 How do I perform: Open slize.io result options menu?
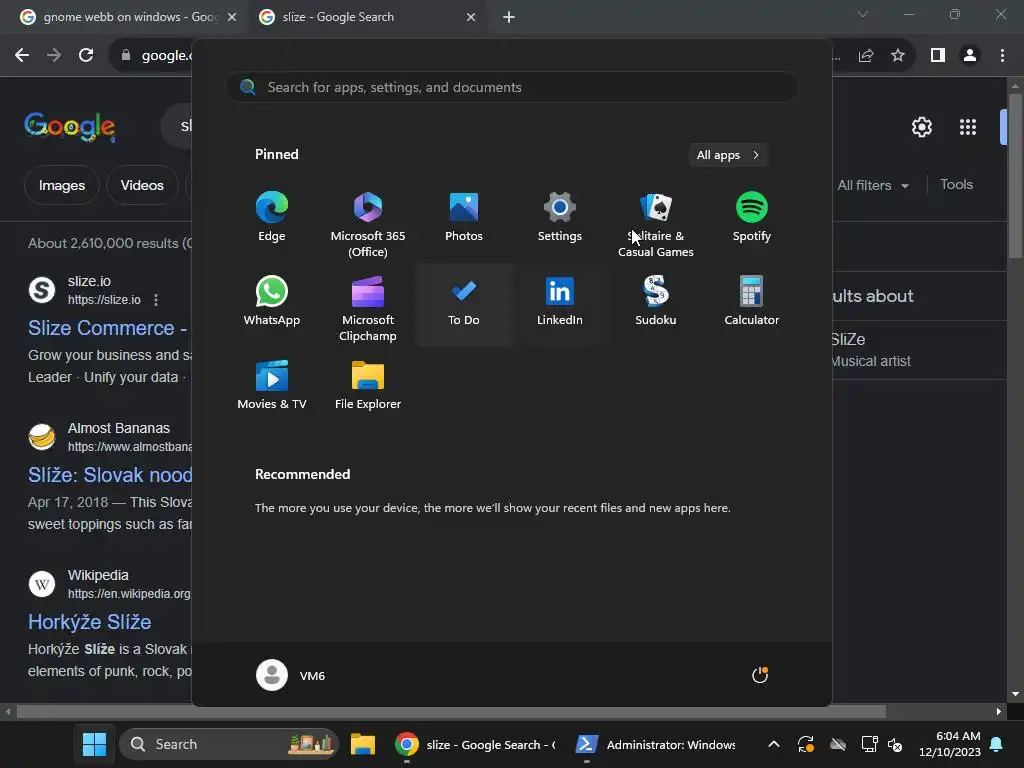[x=155, y=300]
